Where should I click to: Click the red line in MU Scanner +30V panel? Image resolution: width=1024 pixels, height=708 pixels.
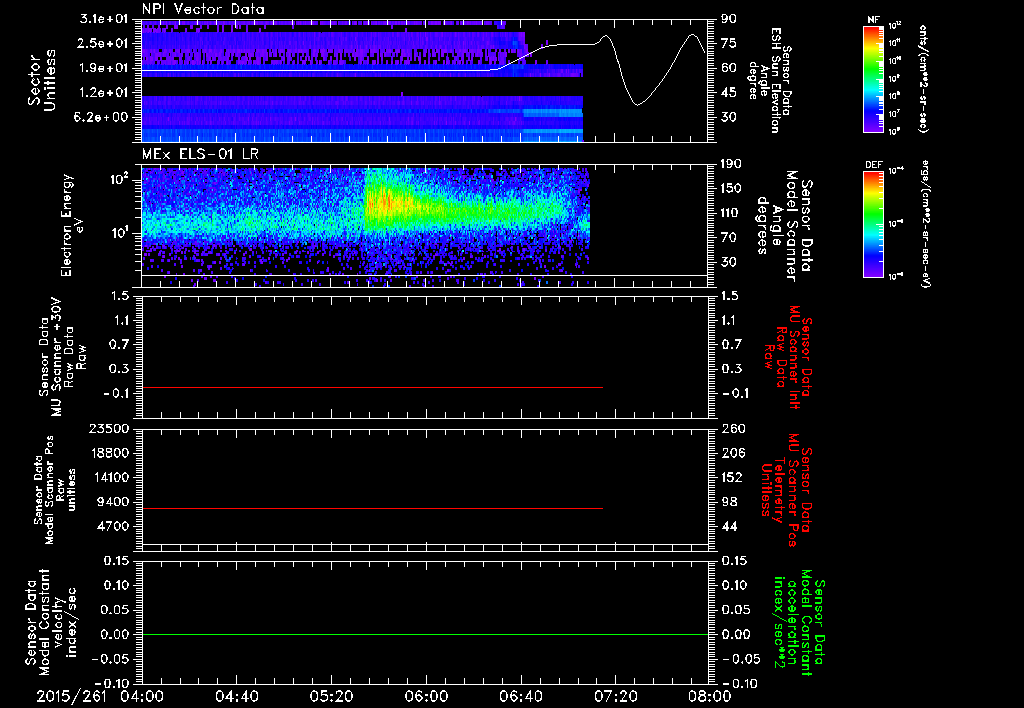click(372, 388)
